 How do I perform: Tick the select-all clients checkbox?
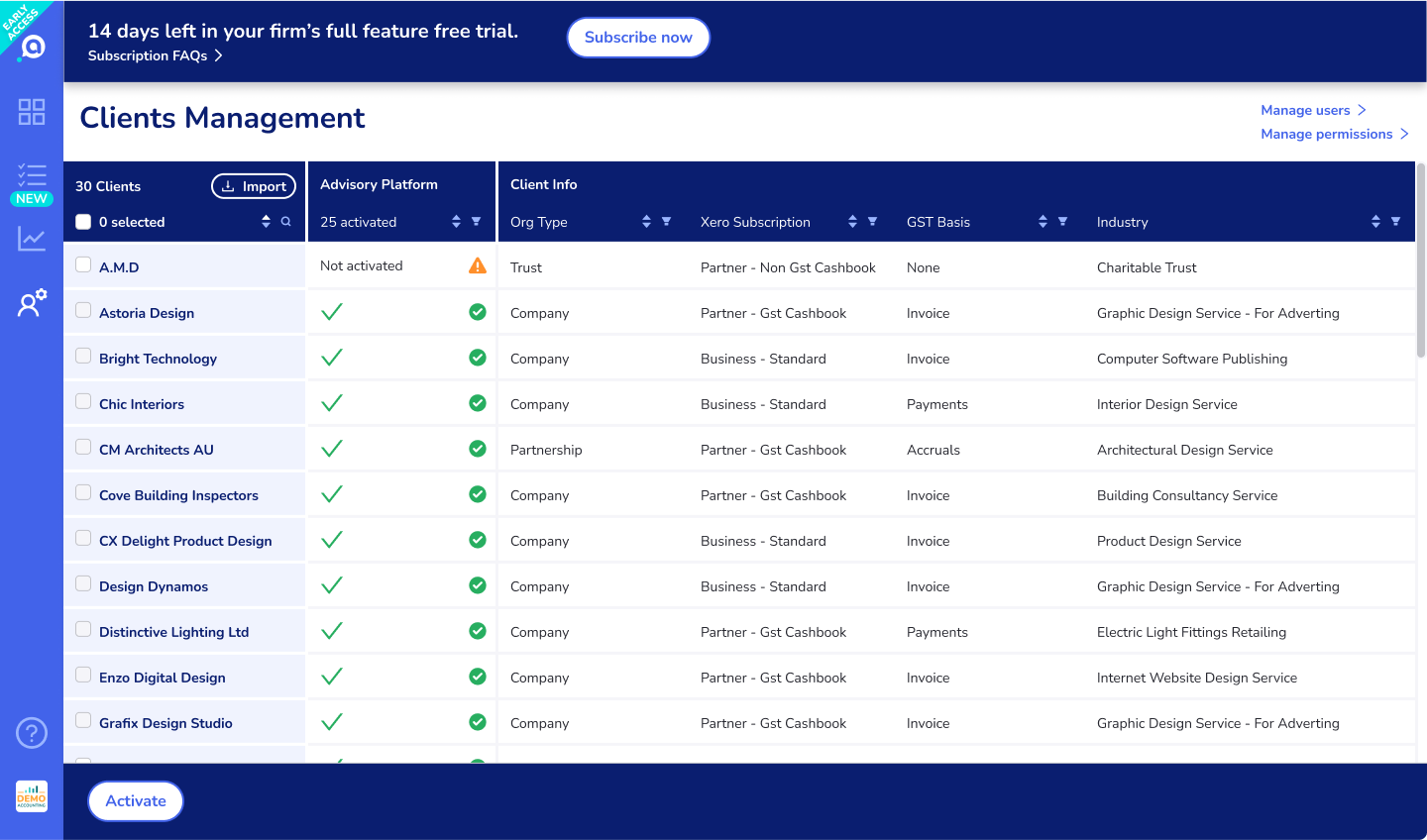83,222
